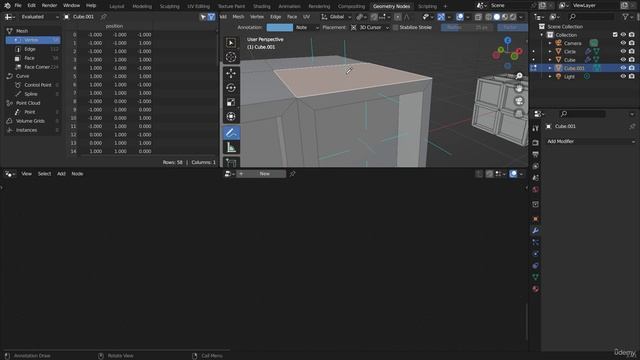Screen dimensions: 640x360
Task: Open the Global transform orientation dropdown
Action: pyautogui.click(x=336, y=17)
